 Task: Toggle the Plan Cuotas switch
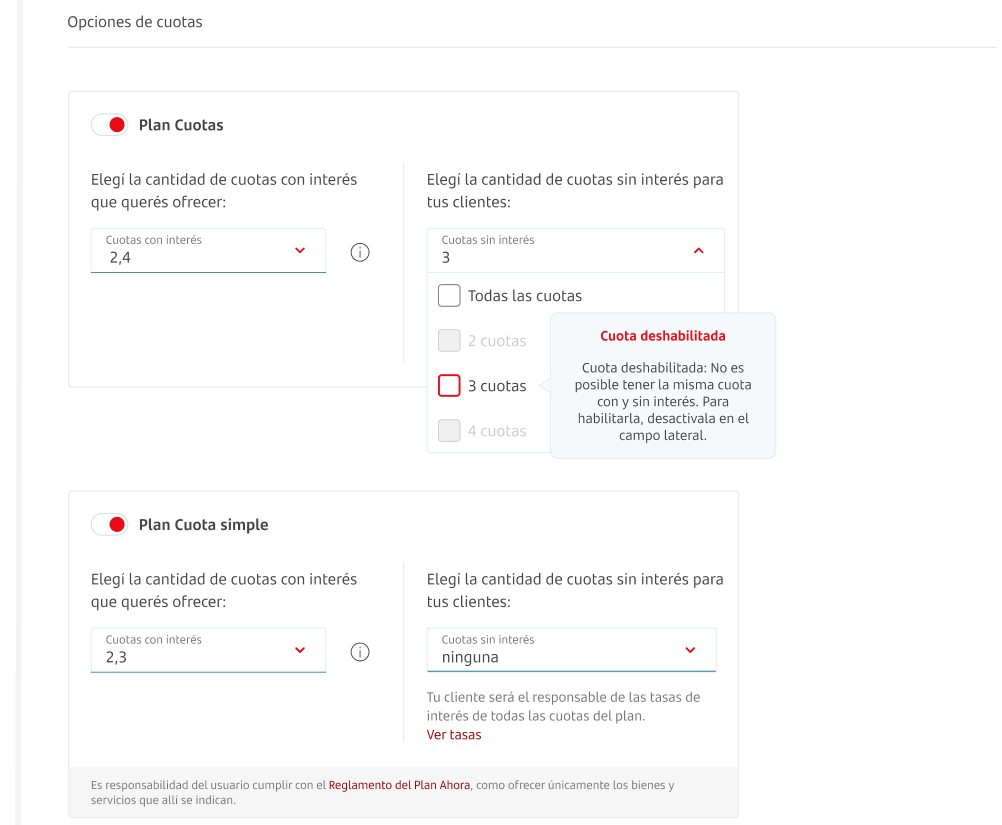coord(109,125)
